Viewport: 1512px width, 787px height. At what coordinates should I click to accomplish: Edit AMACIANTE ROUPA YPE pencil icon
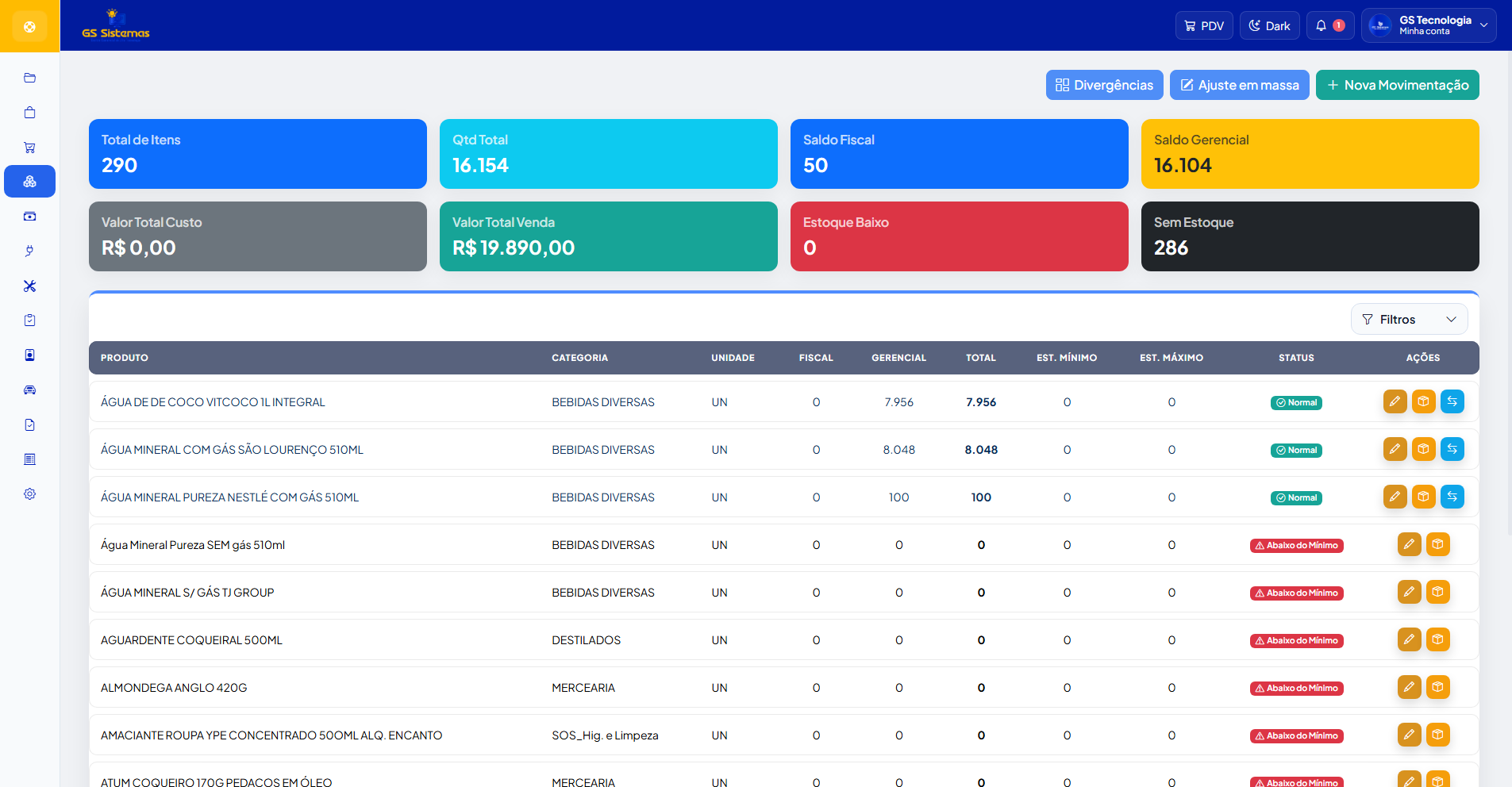[1409, 735]
